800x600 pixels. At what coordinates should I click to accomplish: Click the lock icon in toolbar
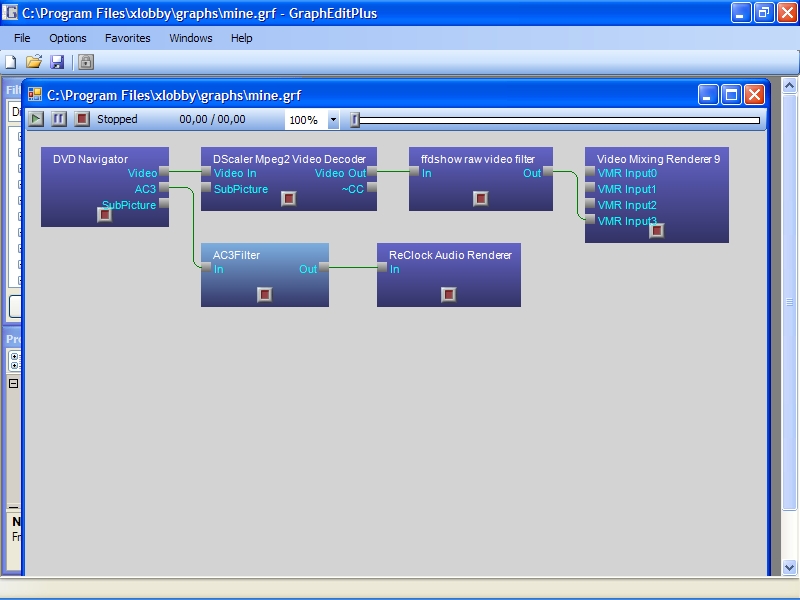pyautogui.click(x=86, y=62)
